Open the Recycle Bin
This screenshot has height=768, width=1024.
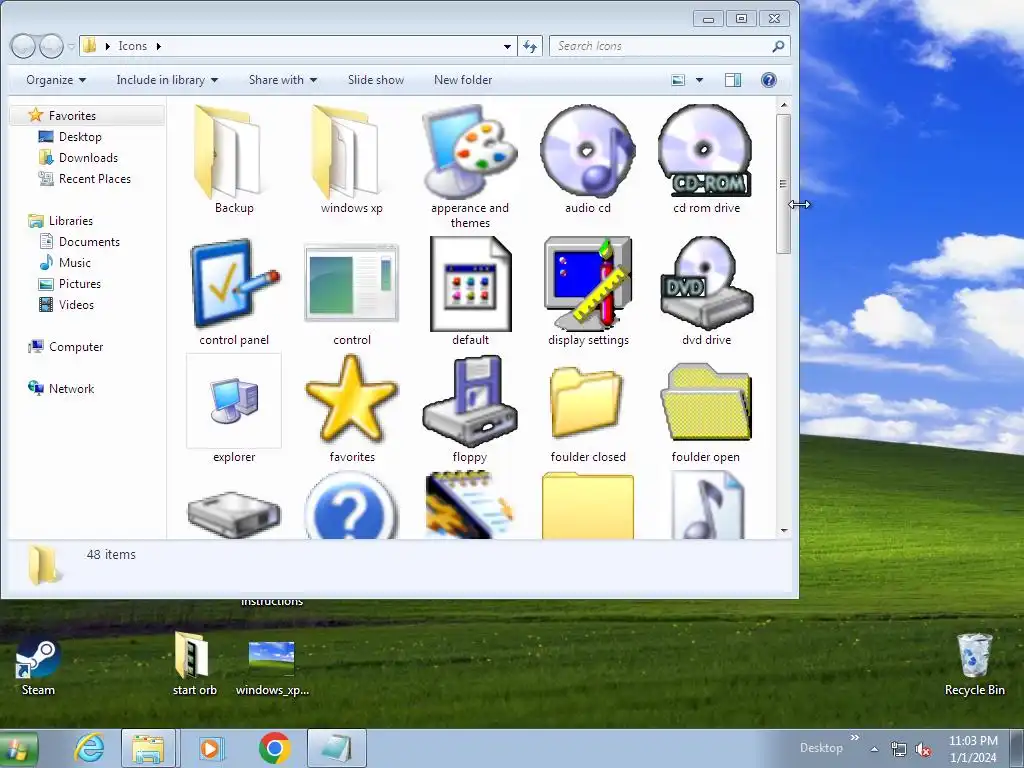click(x=974, y=665)
